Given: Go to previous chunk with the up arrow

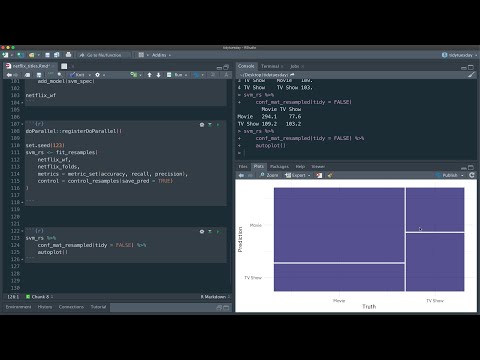Looking at the screenshot, I should (150, 75).
